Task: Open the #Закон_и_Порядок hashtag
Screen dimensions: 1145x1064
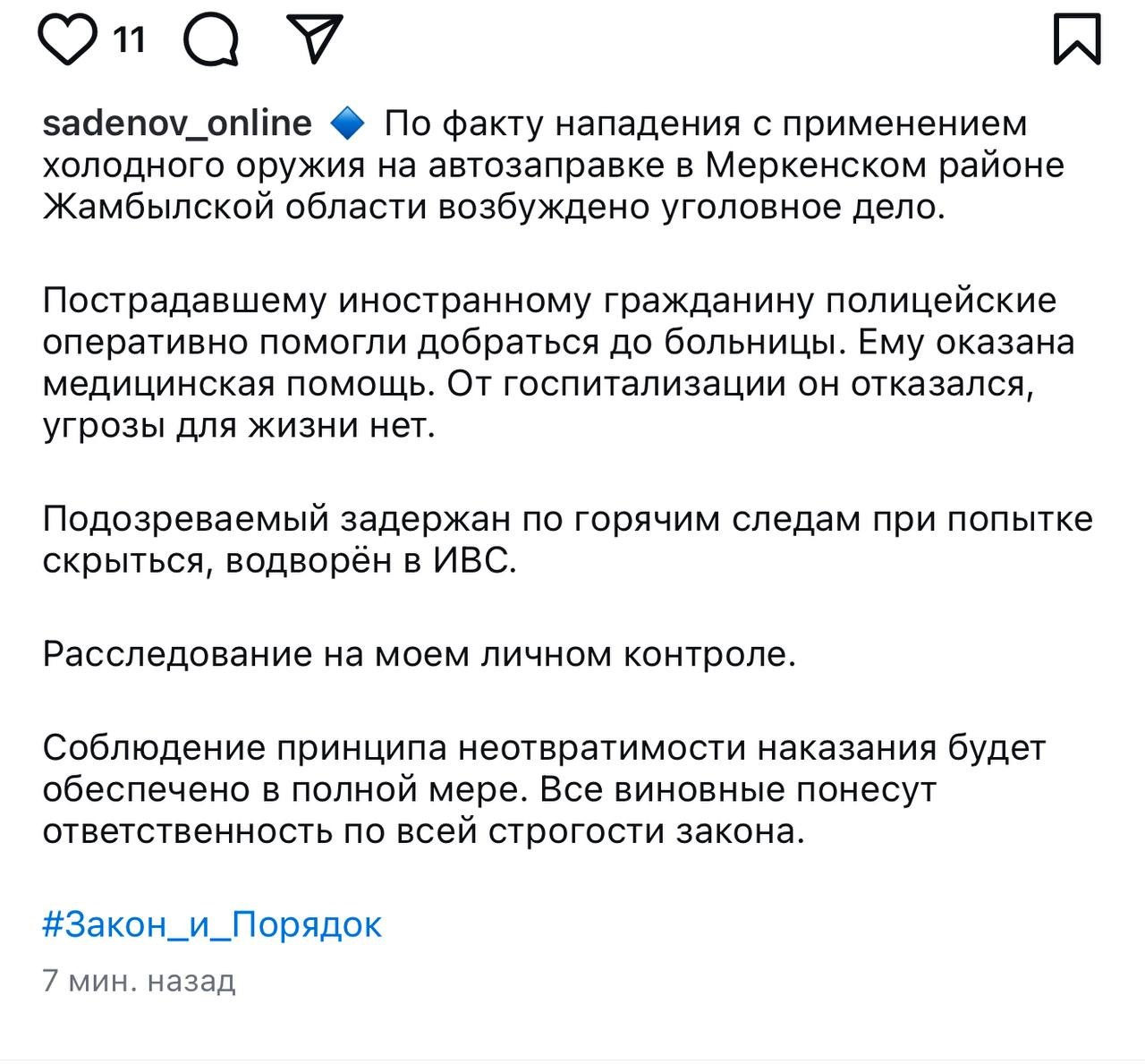Action: coord(212,924)
